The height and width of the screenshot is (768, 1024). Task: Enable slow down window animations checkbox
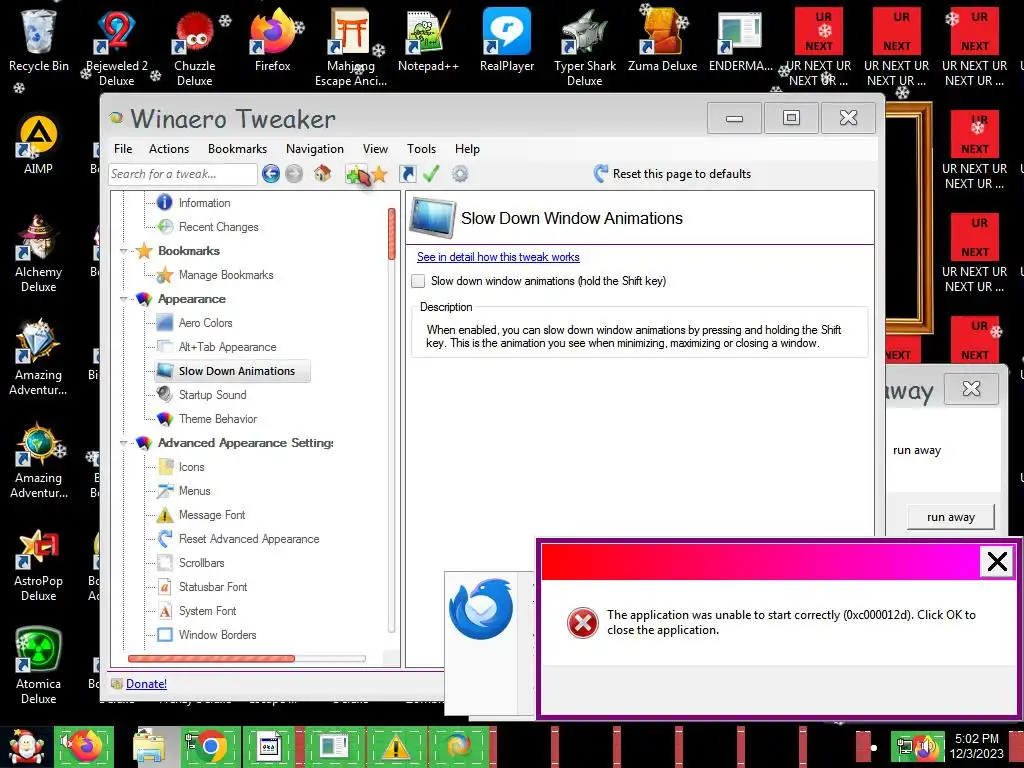coord(418,281)
